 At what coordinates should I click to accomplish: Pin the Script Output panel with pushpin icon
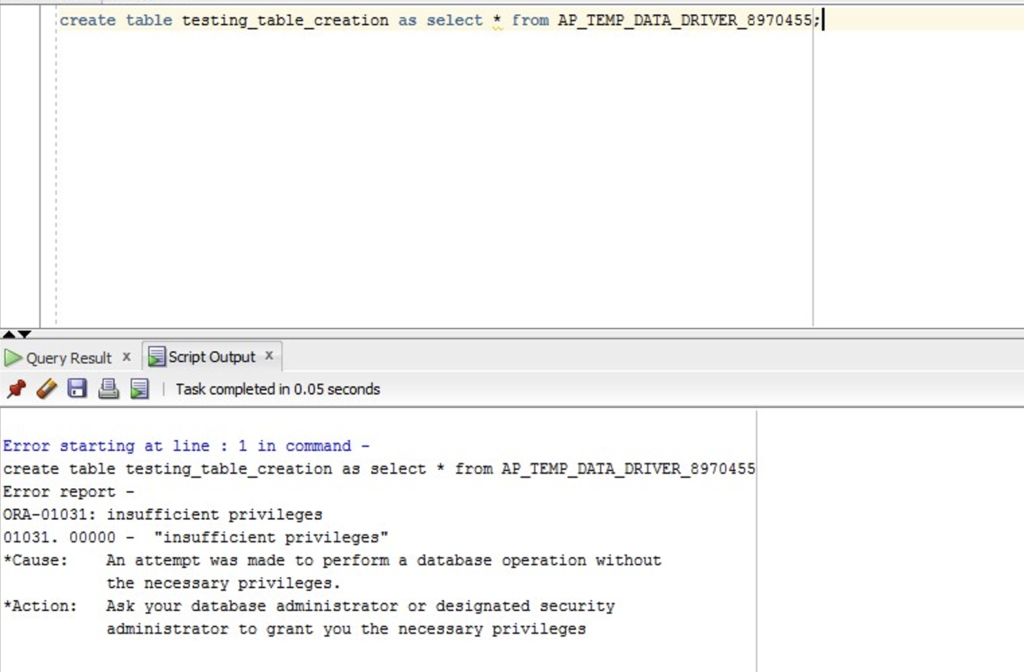[16, 389]
